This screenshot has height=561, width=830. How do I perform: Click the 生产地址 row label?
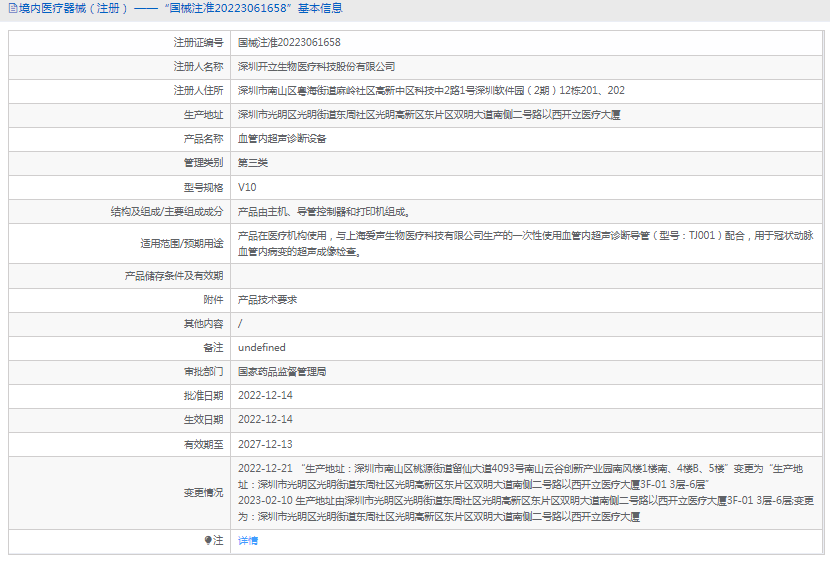(x=203, y=115)
